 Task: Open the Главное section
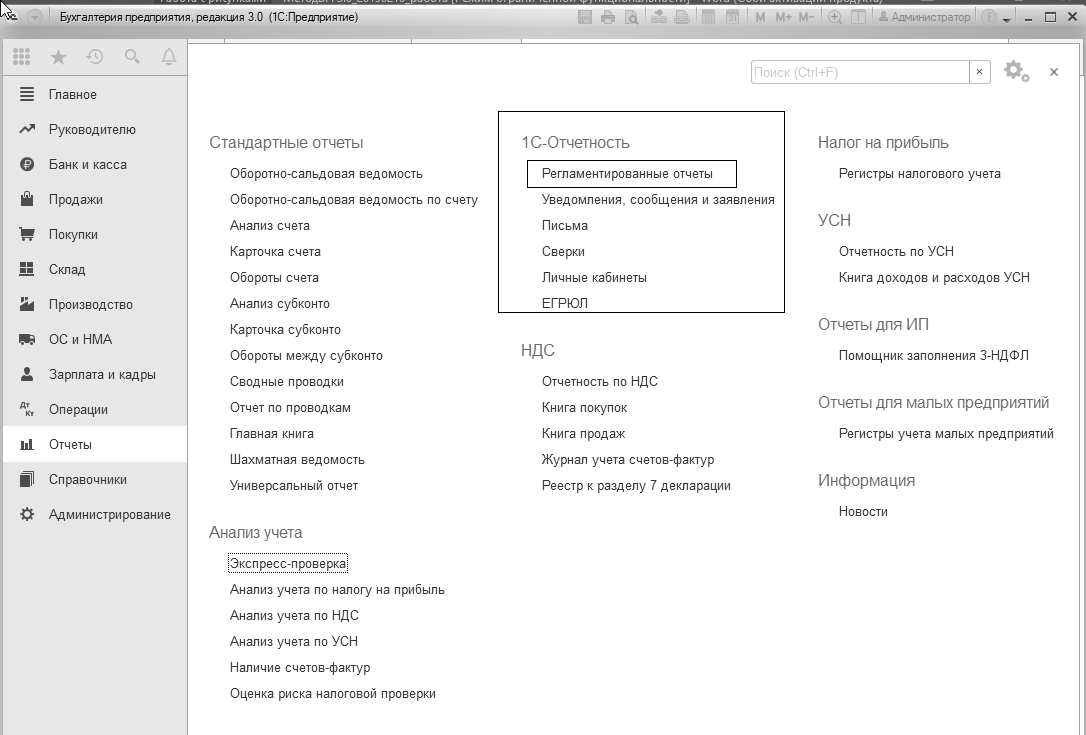pos(94,94)
